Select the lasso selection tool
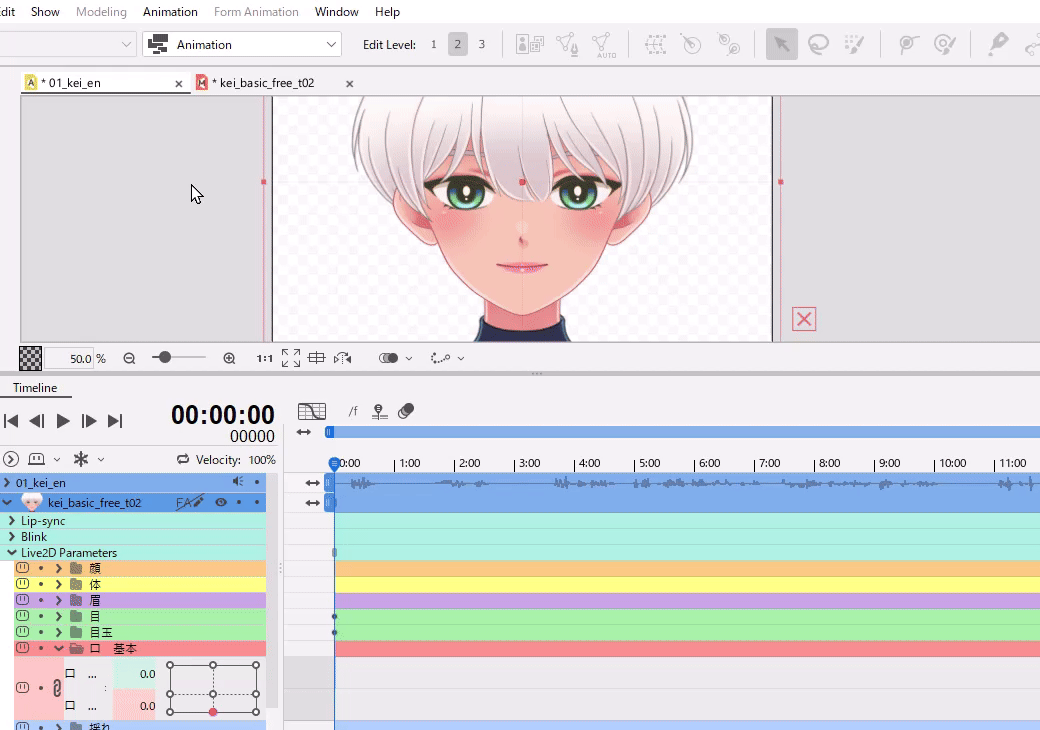This screenshot has height=730, width=1040. point(818,44)
